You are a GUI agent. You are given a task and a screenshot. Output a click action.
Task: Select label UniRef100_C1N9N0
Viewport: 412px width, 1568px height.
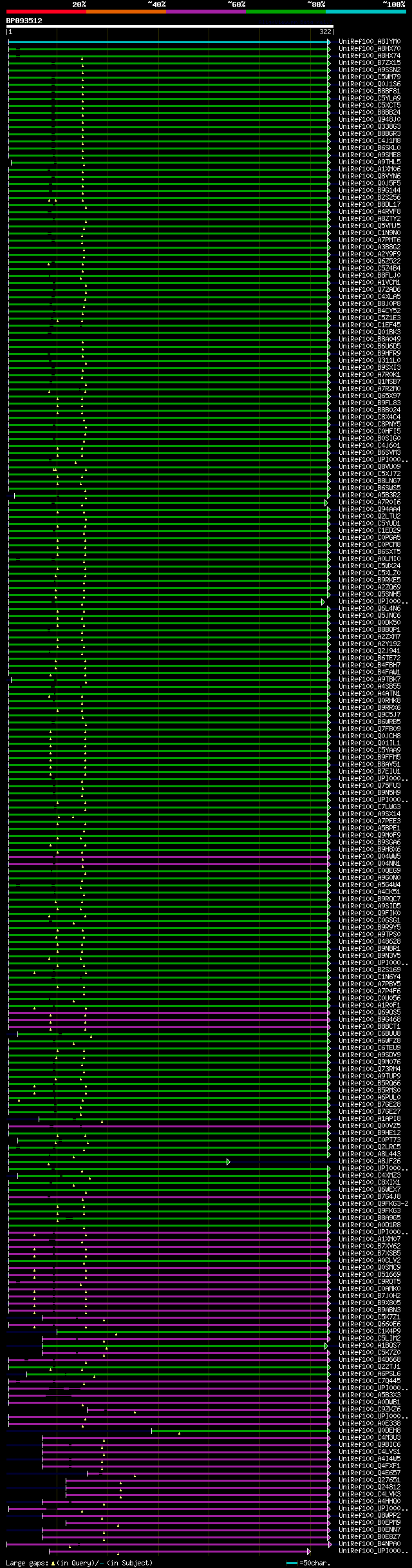370,233
